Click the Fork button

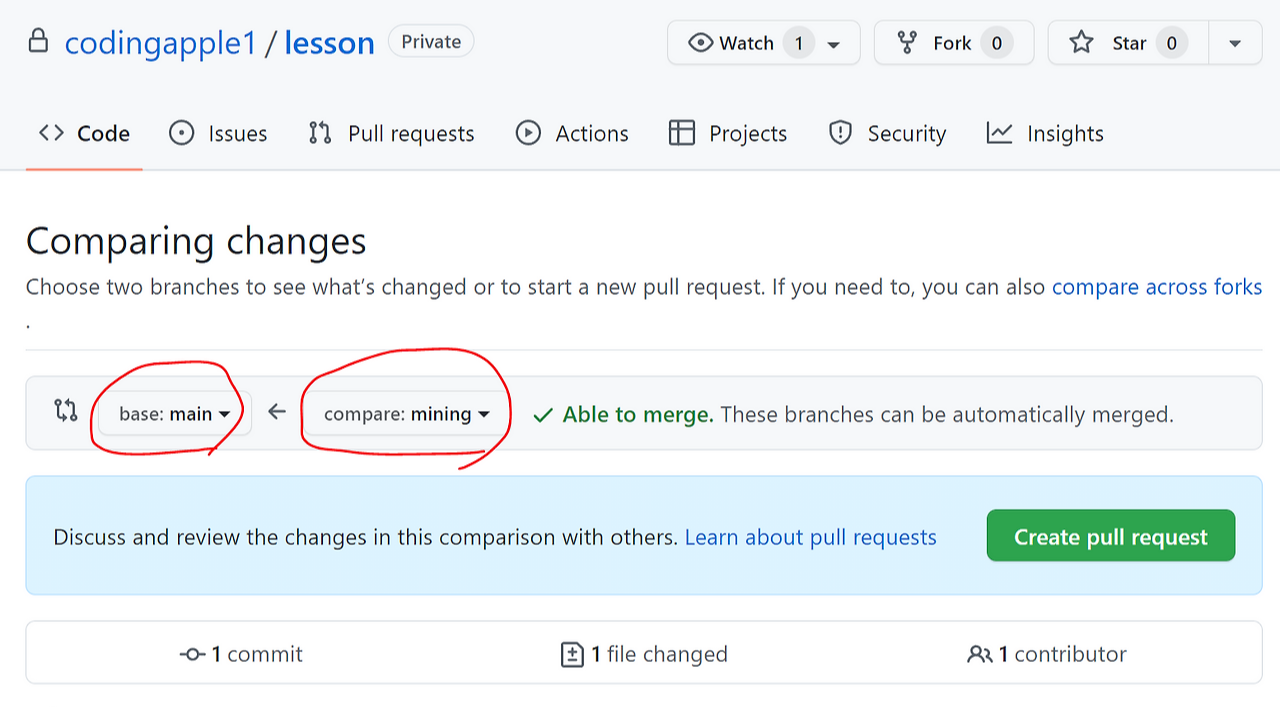pyautogui.click(x=954, y=43)
